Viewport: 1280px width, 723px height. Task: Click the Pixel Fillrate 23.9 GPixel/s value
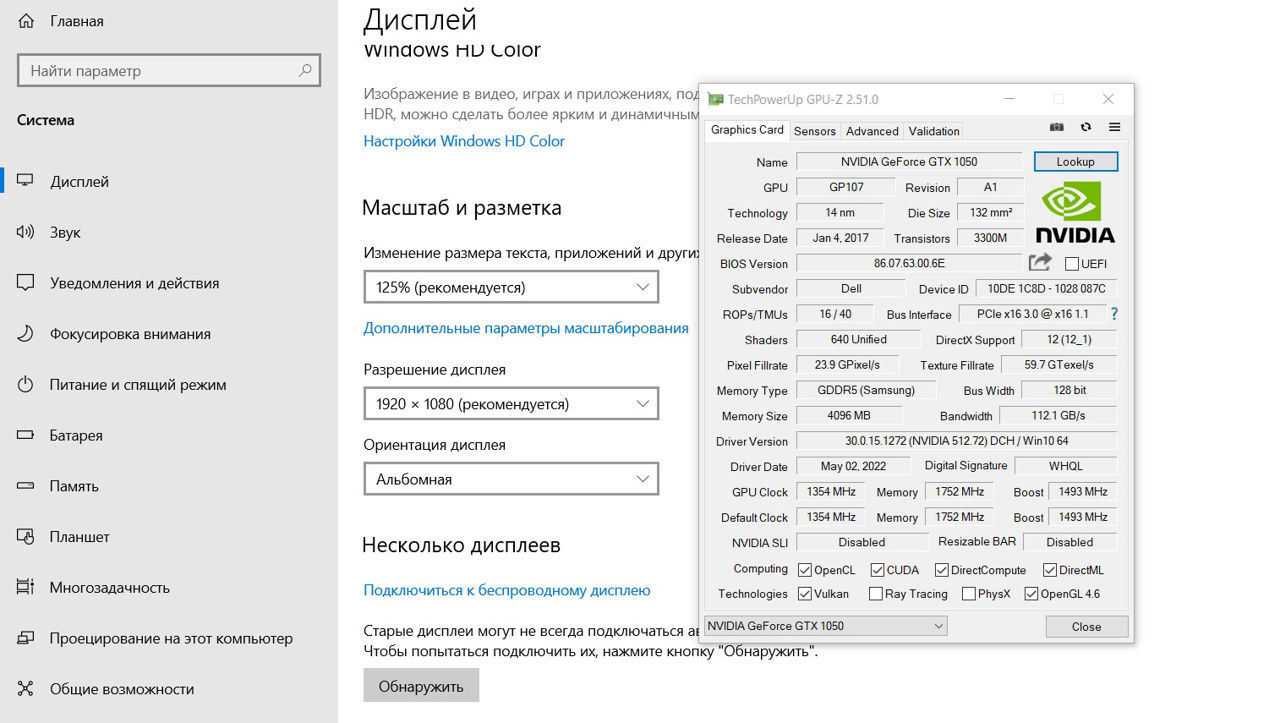pyautogui.click(x=847, y=365)
